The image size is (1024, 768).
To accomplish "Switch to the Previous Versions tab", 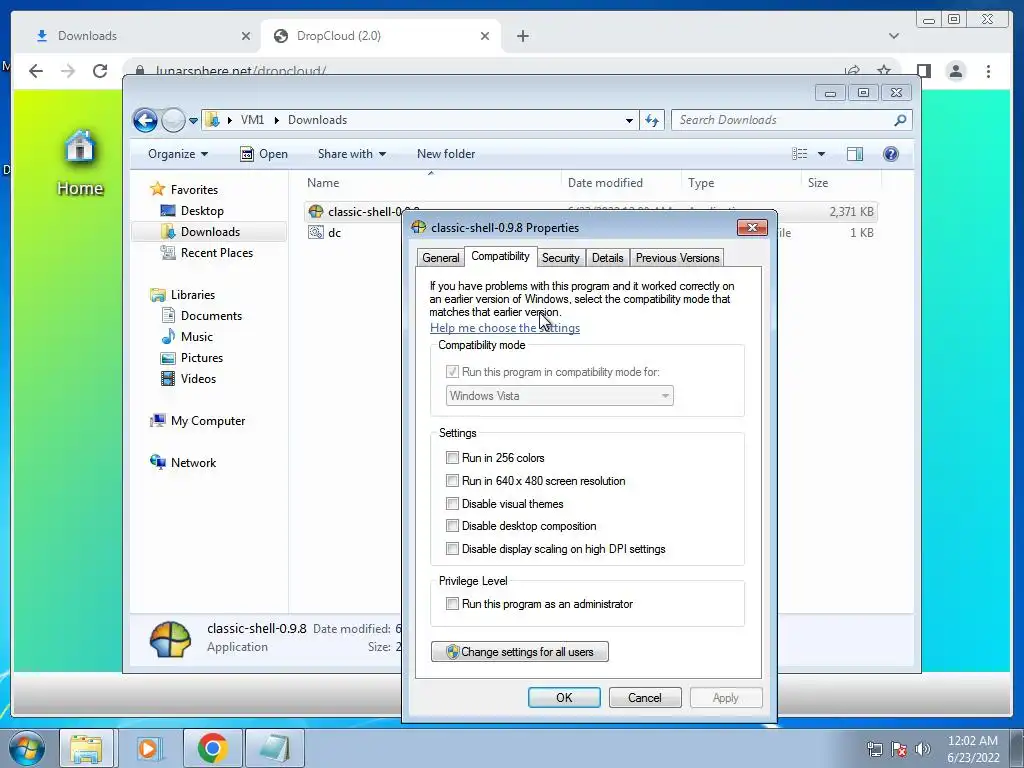I will (x=677, y=258).
